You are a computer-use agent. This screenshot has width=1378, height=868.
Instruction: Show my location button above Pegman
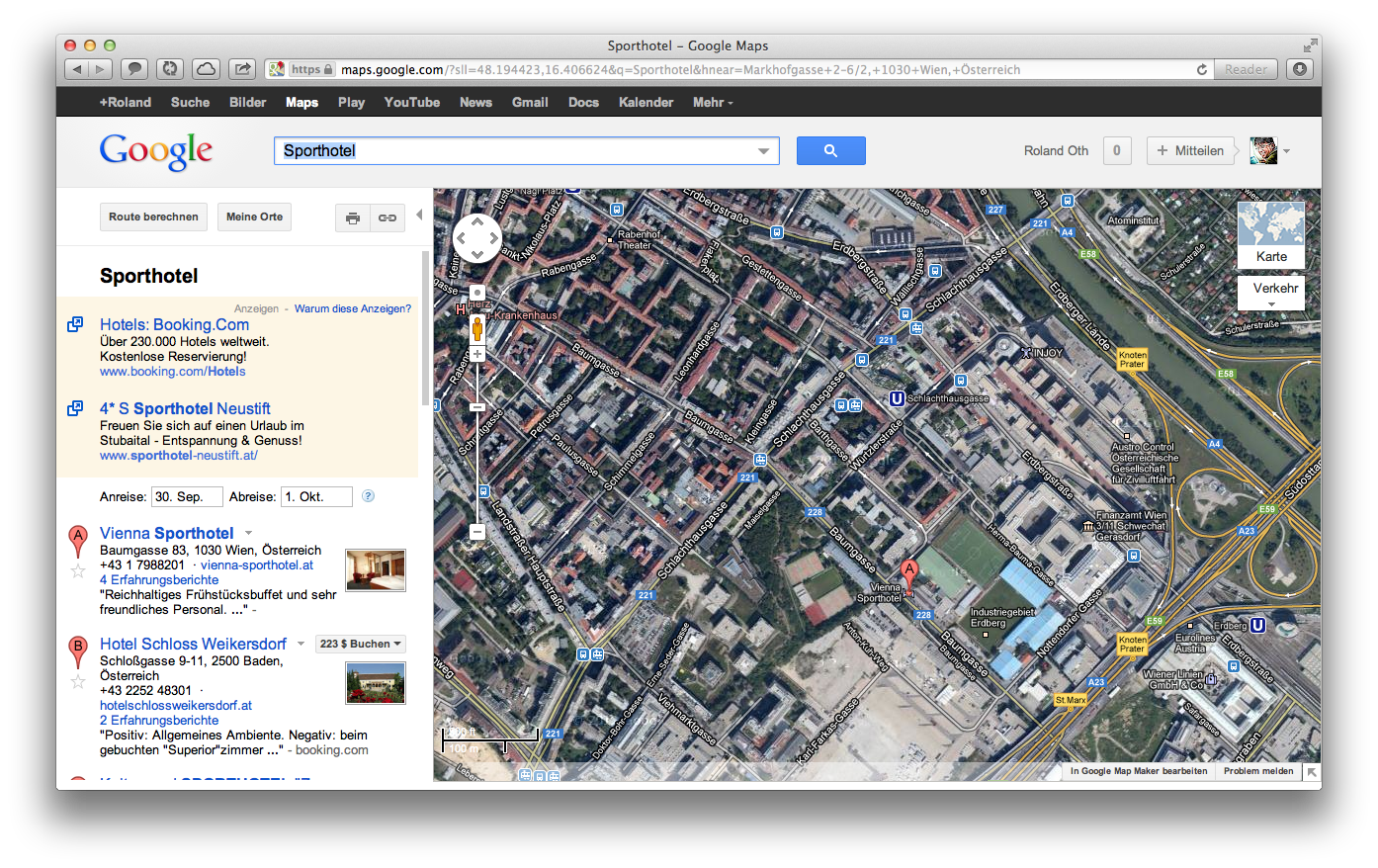[x=477, y=293]
